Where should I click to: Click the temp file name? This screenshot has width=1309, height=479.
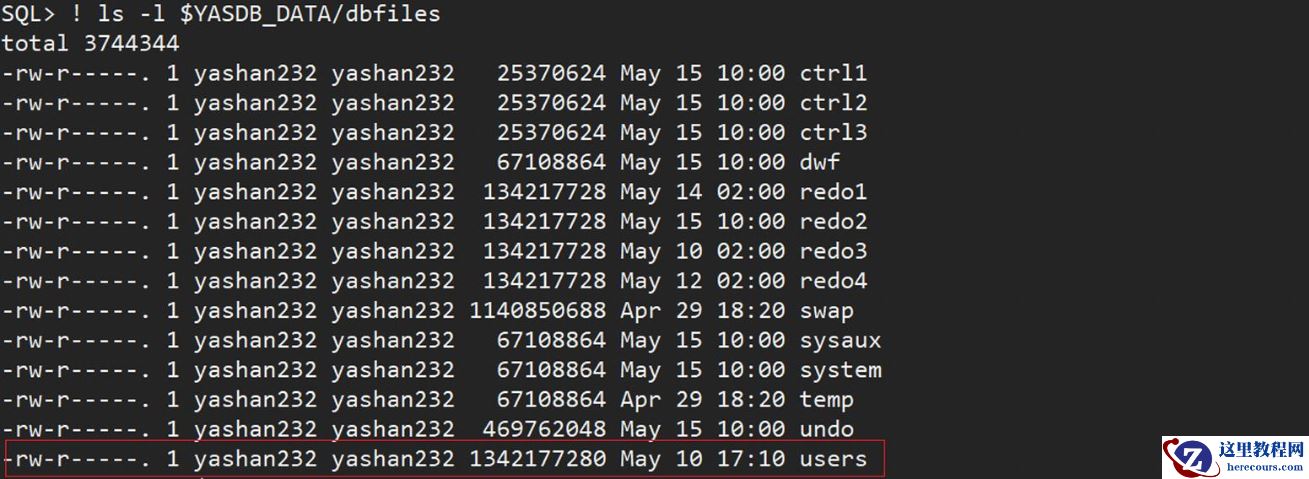pos(826,400)
